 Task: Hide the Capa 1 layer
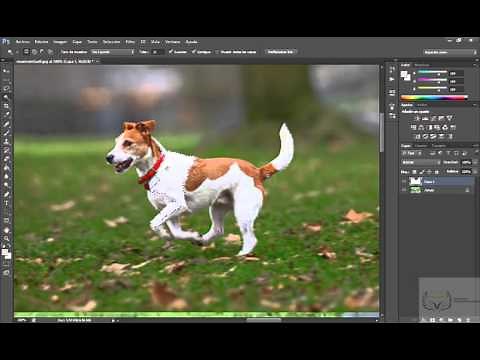point(404,181)
